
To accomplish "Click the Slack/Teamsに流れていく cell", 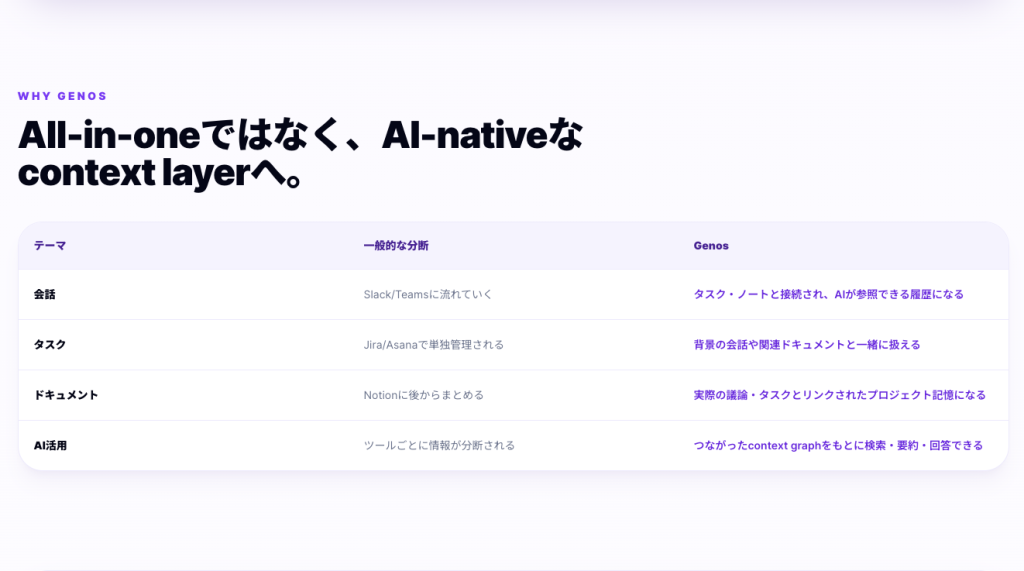I will [428, 295].
